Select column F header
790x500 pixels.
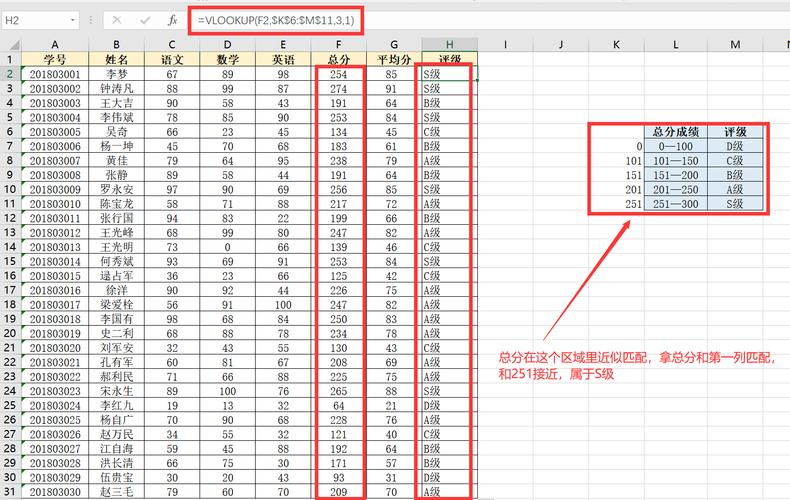point(339,44)
